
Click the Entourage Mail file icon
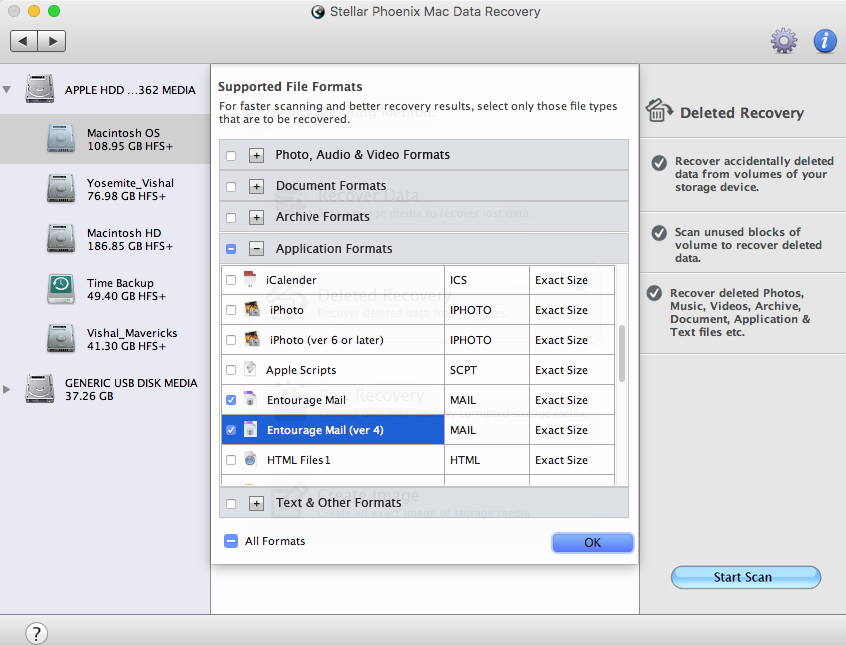point(250,399)
